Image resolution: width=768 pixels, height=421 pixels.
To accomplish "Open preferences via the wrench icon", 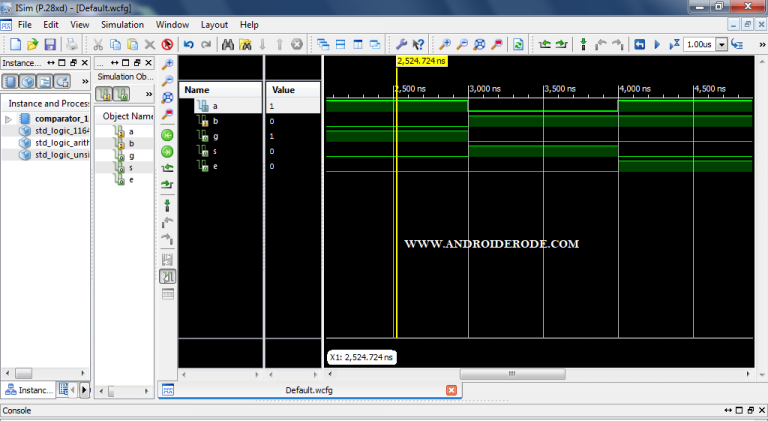I will [x=401, y=45].
